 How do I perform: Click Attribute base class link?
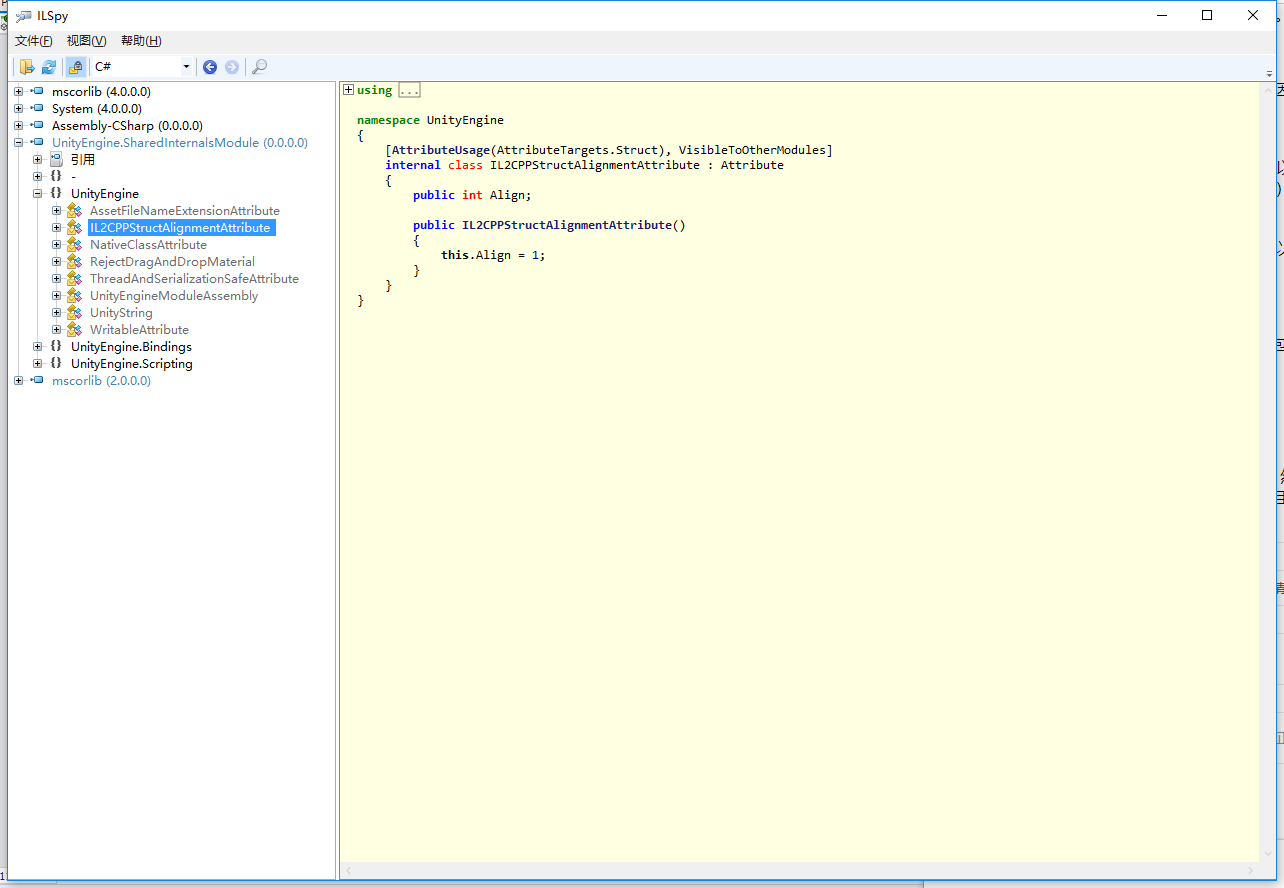coord(752,165)
